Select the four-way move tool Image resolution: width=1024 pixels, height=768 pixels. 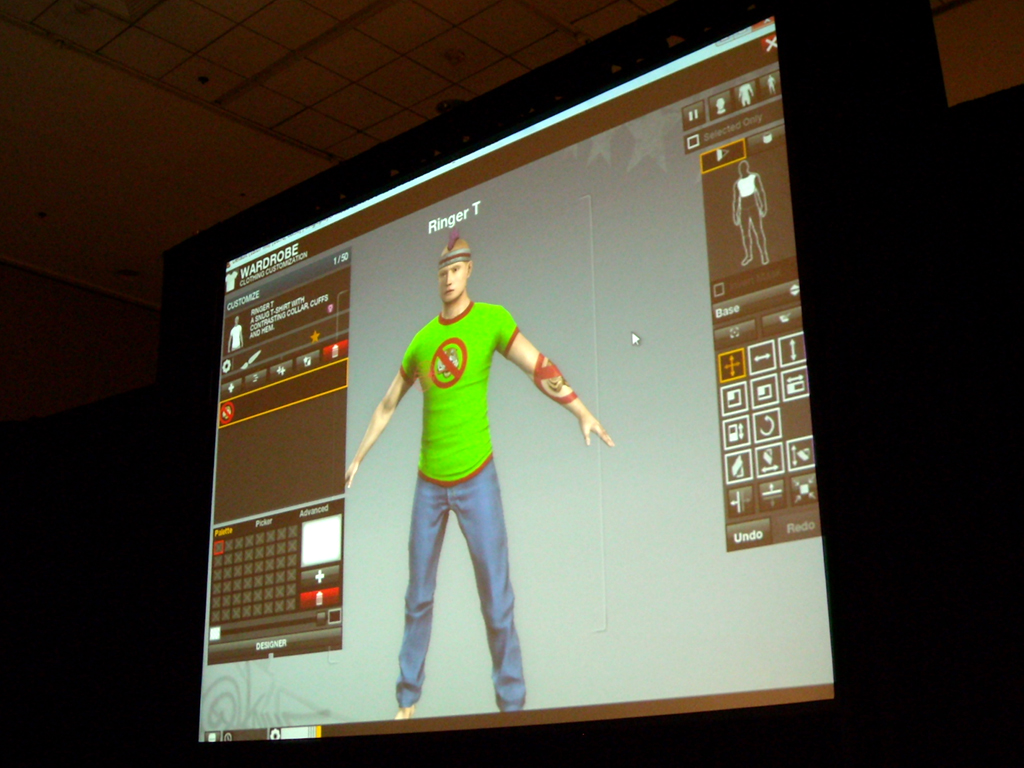pyautogui.click(x=732, y=365)
